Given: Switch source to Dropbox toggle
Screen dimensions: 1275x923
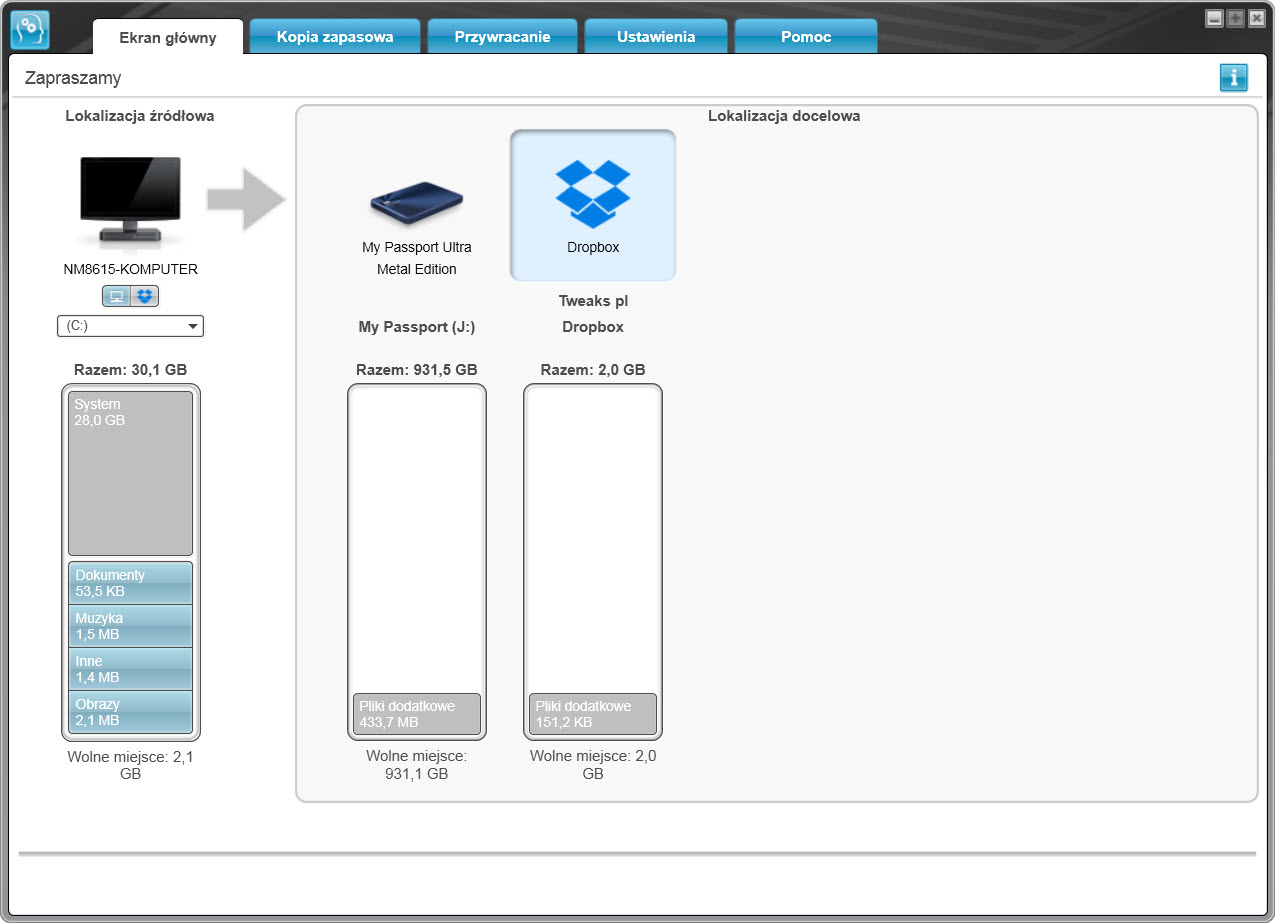Looking at the screenshot, I should pyautogui.click(x=145, y=296).
